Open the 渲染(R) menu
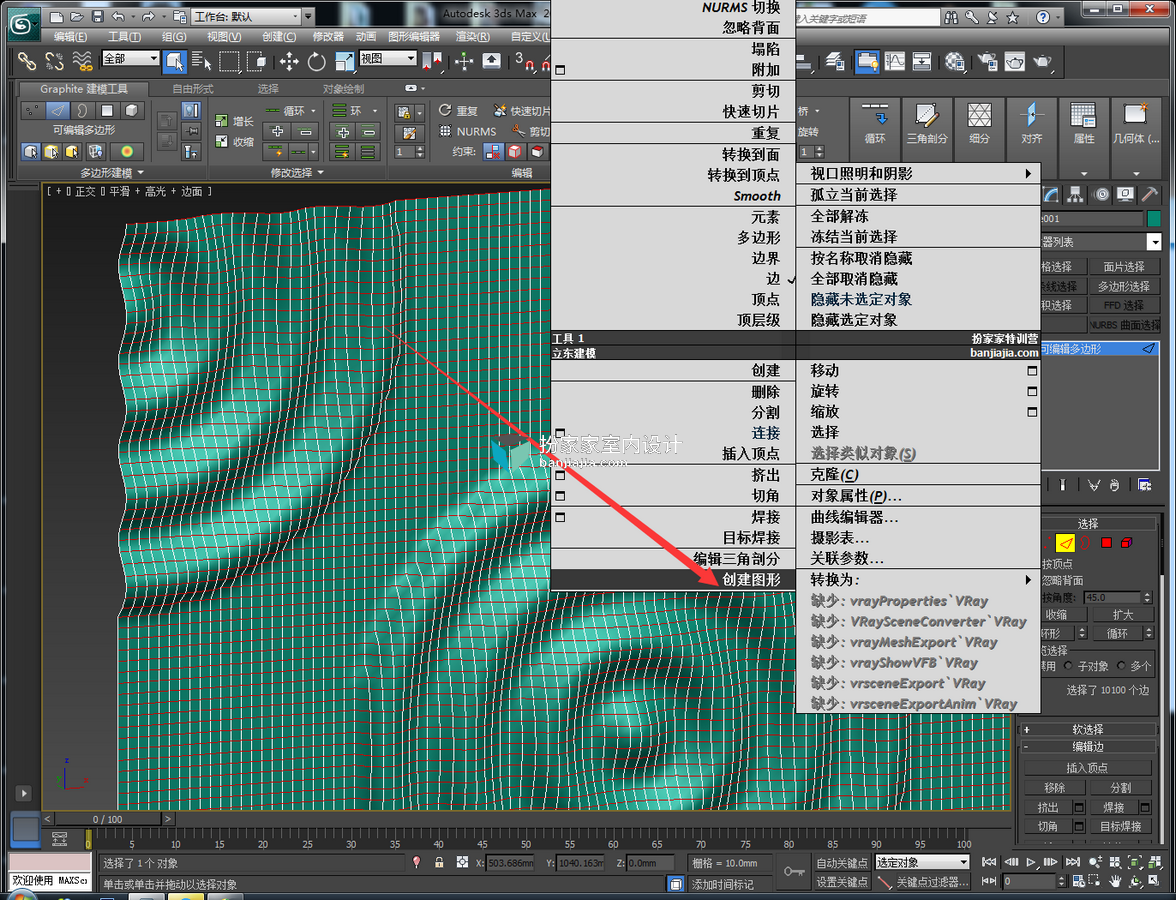Image resolution: width=1176 pixels, height=900 pixels. click(x=472, y=36)
